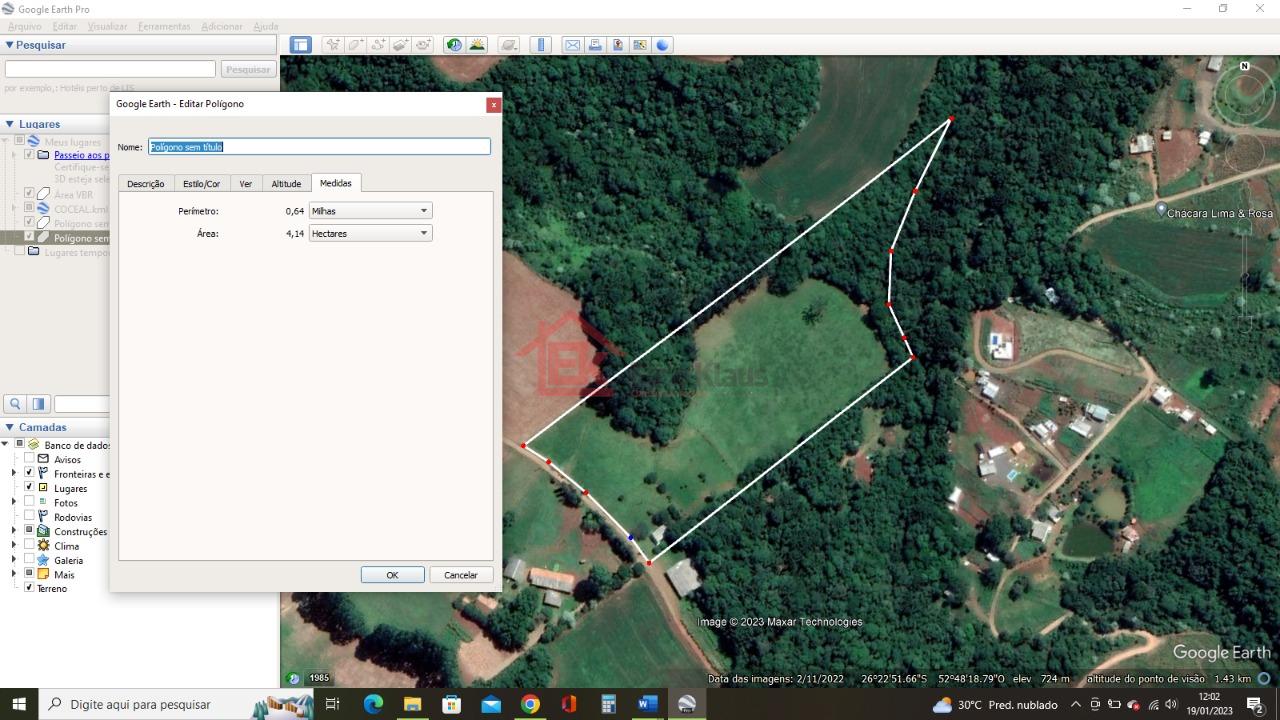Click the panel toggle icon beside the magnifier
The height and width of the screenshot is (720, 1280).
pyautogui.click(x=39, y=404)
